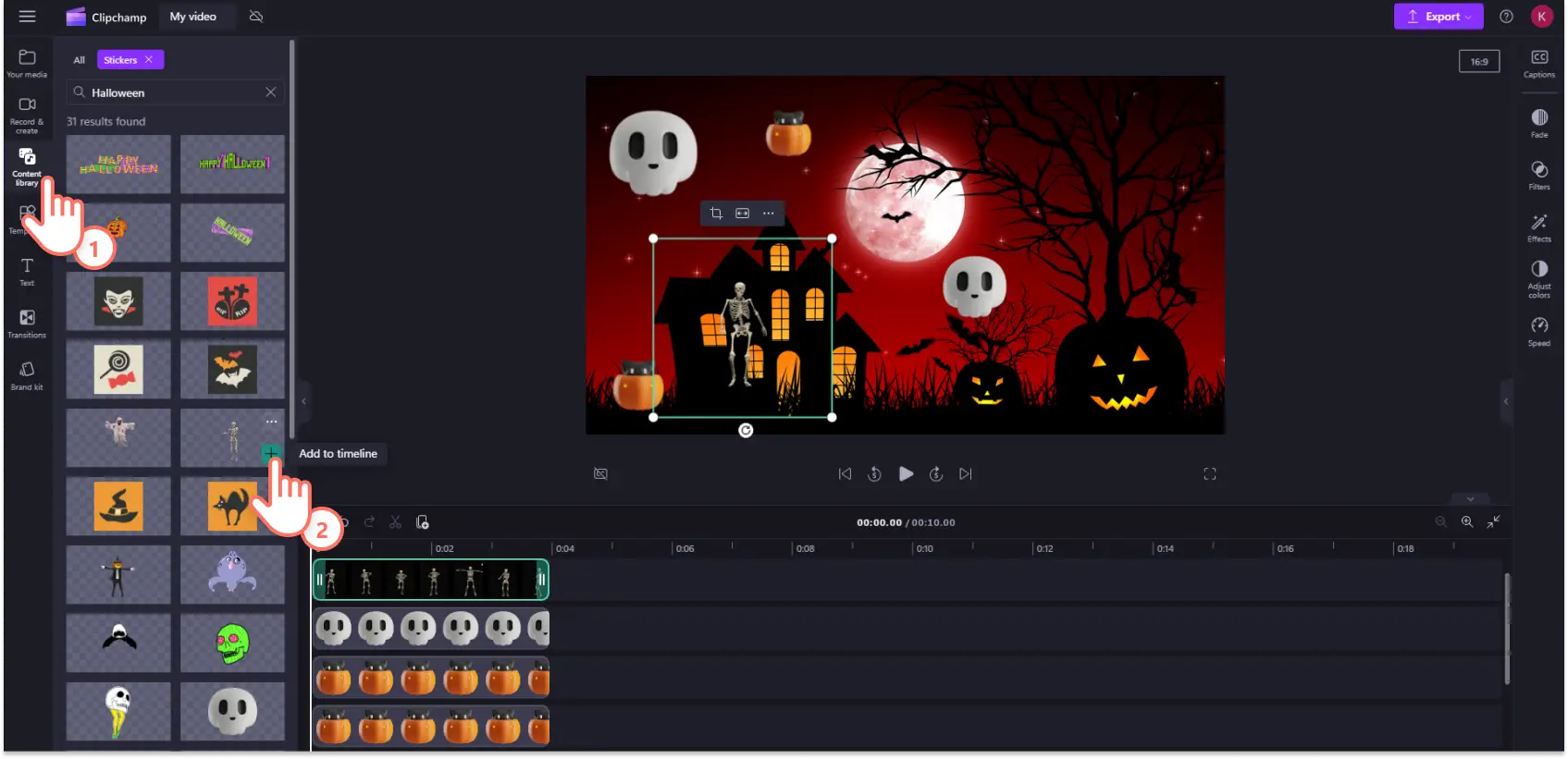Click the 0:10 mark on the timeline ruler

[924, 548]
